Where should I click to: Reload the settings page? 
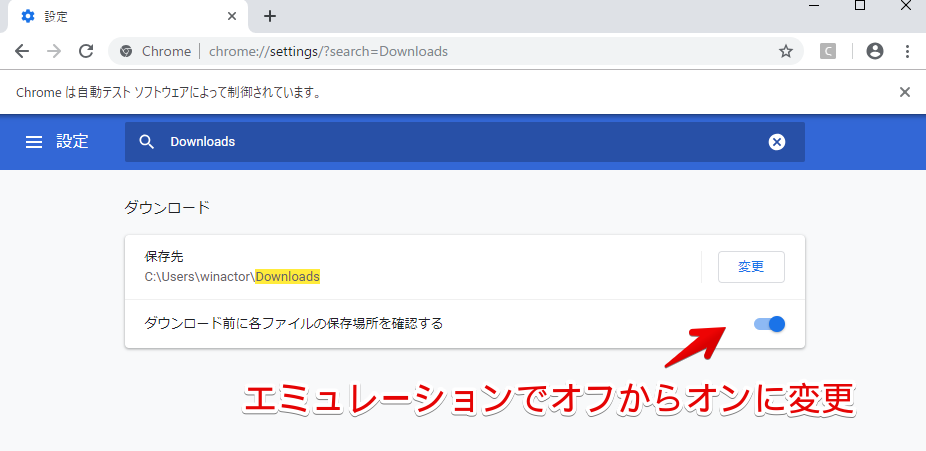pos(86,51)
